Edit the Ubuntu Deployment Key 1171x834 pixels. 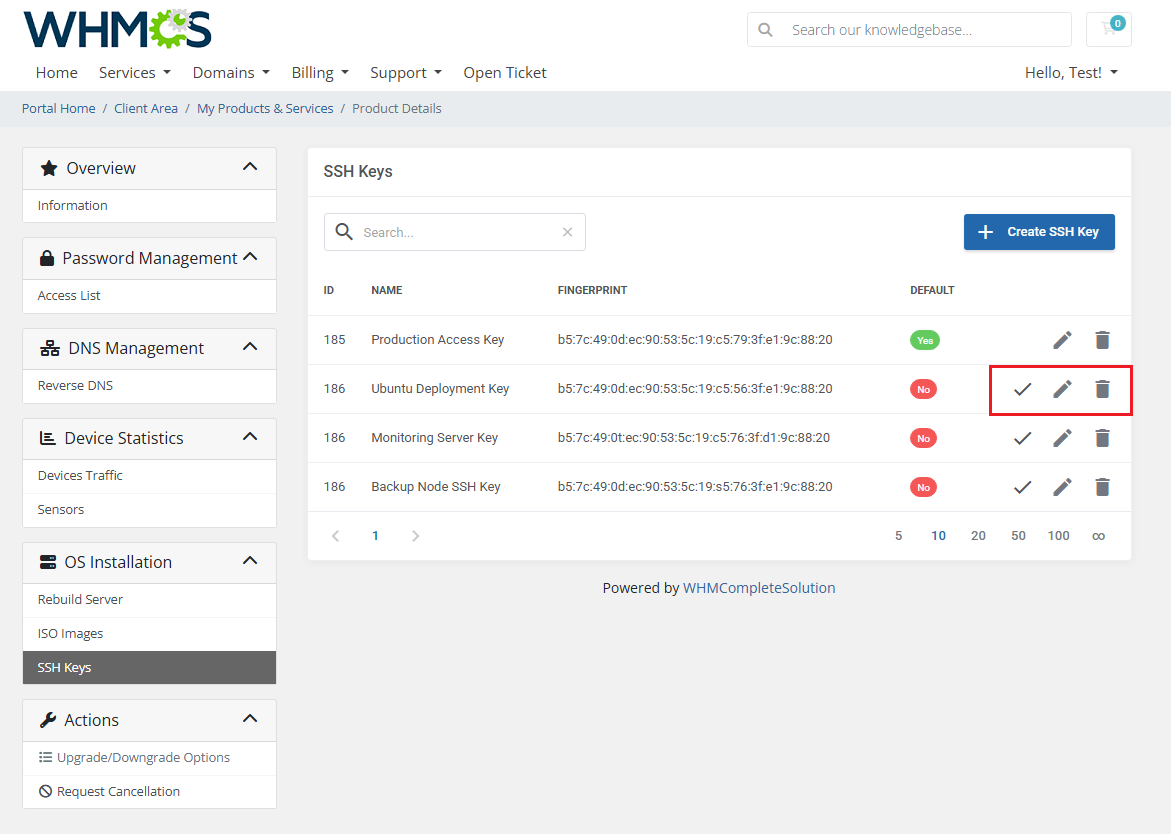[x=1062, y=389]
